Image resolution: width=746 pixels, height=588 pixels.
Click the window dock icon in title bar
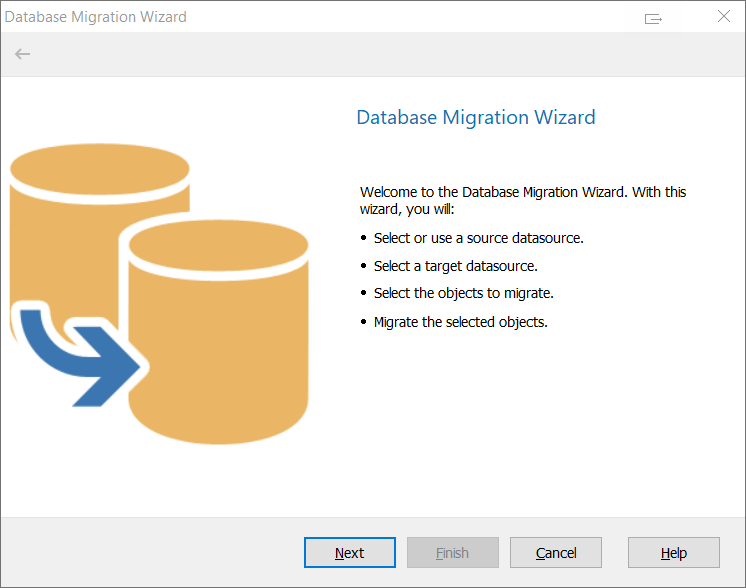pos(653,18)
